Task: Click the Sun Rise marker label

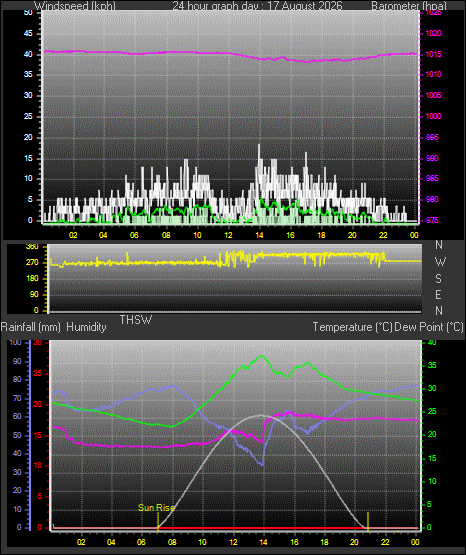Action: 156,508
